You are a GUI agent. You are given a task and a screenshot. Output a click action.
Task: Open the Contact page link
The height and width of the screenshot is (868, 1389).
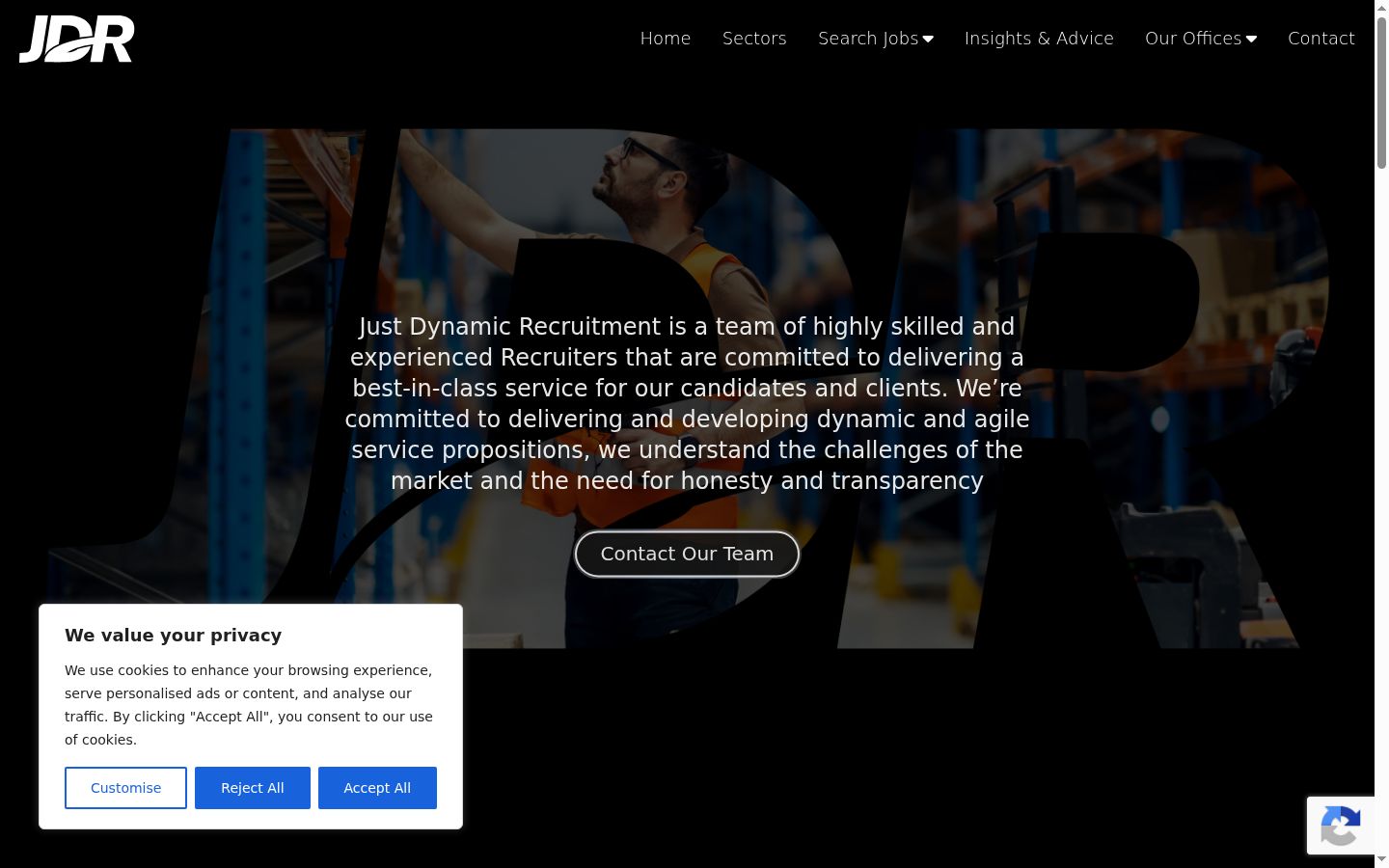click(x=1321, y=39)
